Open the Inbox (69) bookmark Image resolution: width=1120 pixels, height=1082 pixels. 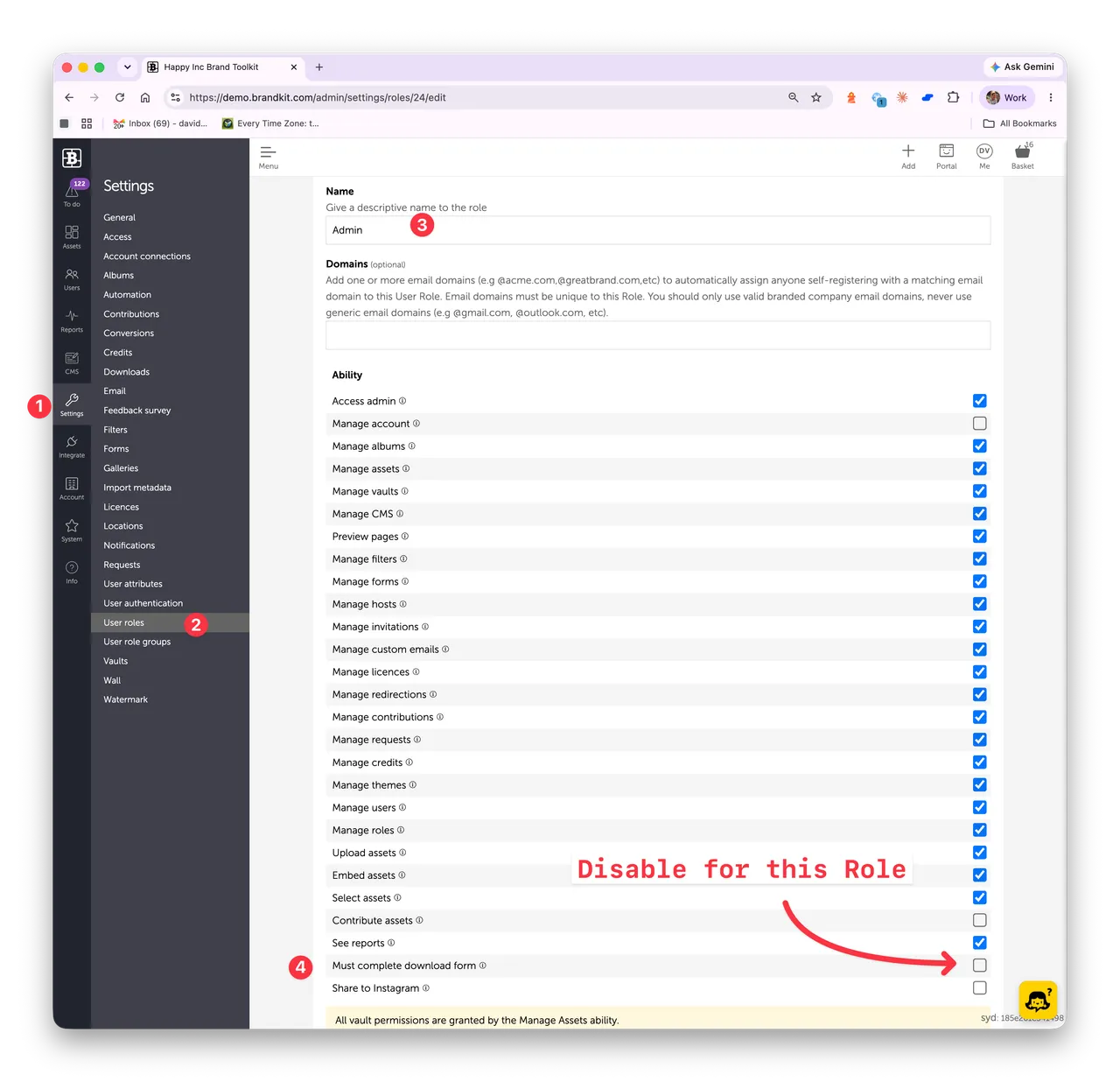point(160,123)
